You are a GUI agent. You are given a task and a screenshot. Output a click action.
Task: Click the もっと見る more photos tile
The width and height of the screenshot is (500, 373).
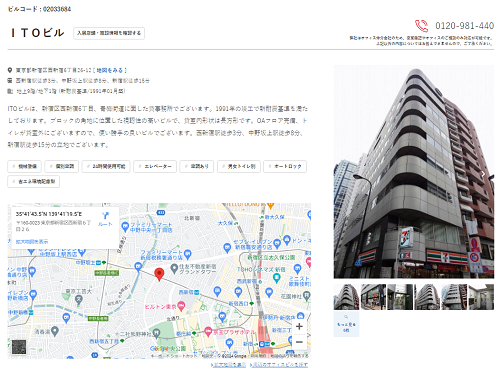point(346,324)
